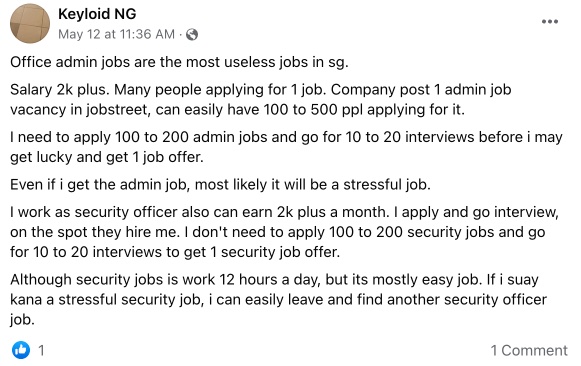View the 1 Comment link
This screenshot has height=366, width=581.
[529, 350]
